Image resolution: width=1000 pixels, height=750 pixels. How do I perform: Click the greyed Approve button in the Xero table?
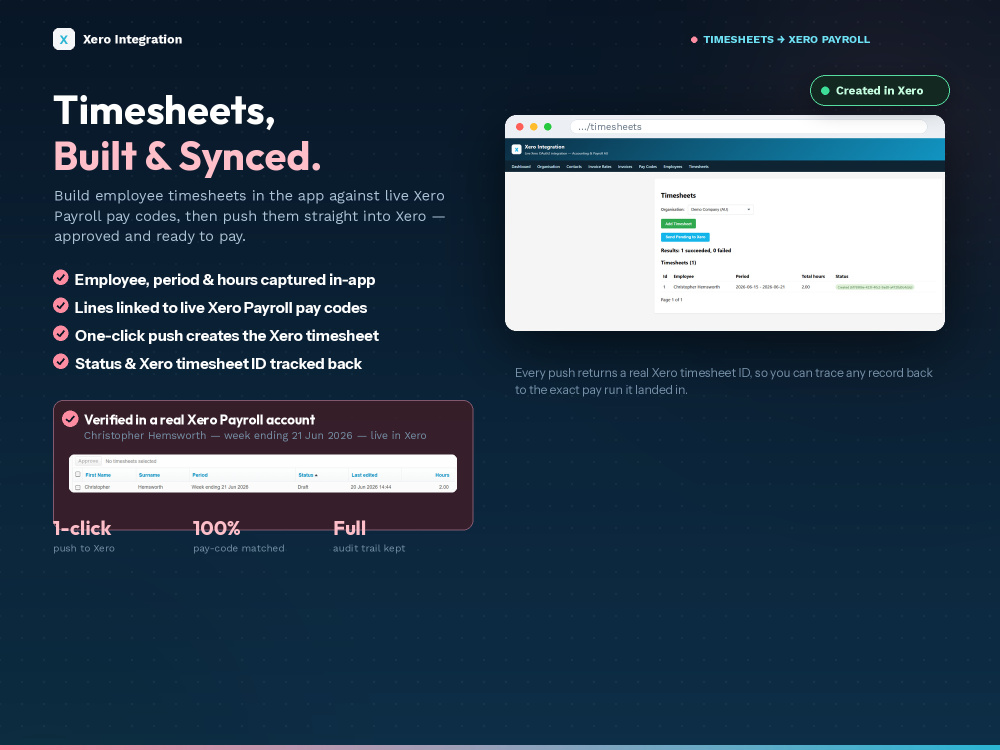coord(88,461)
